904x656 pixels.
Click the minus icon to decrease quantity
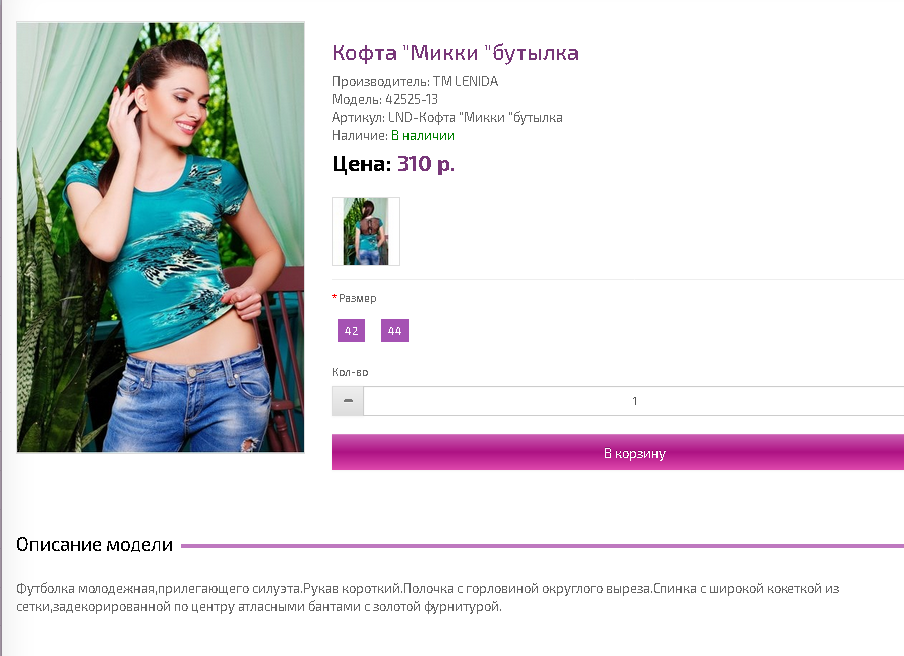tap(348, 401)
